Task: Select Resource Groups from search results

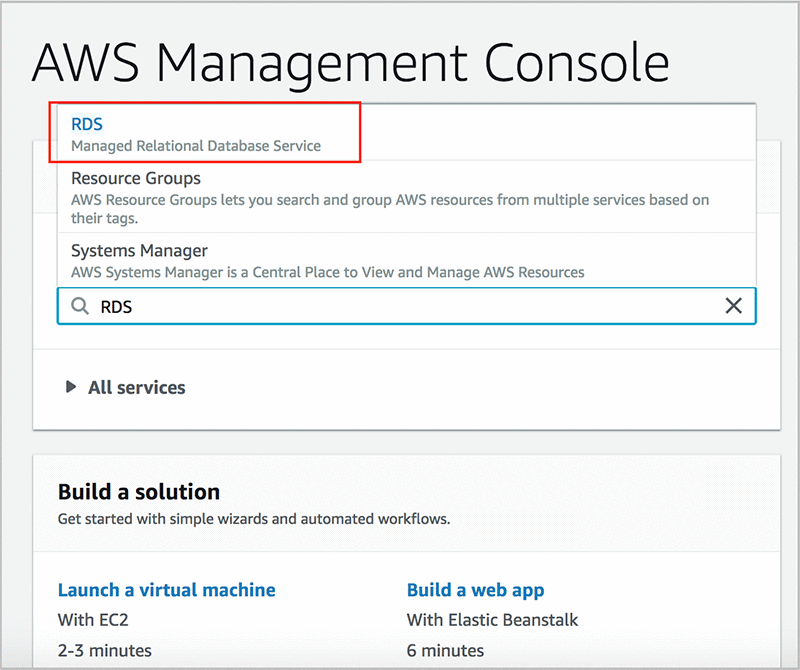Action: click(x=136, y=179)
